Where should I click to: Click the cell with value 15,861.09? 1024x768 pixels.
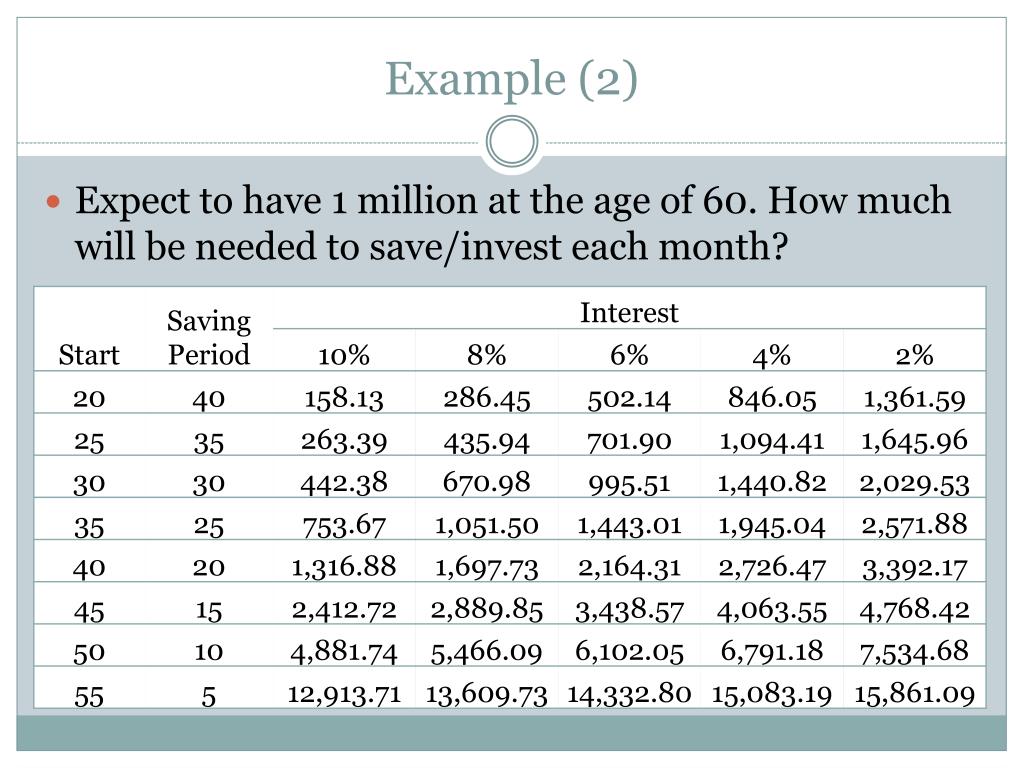pyautogui.click(x=914, y=694)
